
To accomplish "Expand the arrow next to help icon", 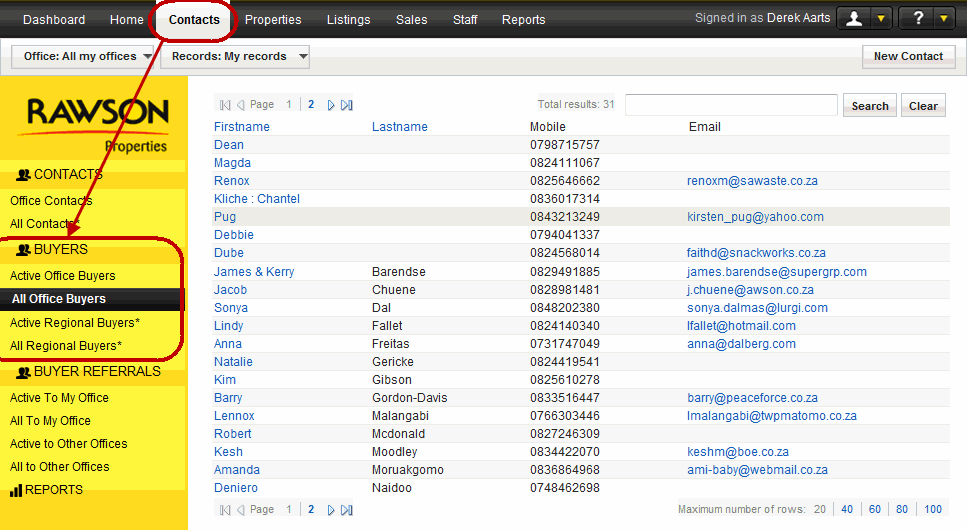I will tap(944, 19).
